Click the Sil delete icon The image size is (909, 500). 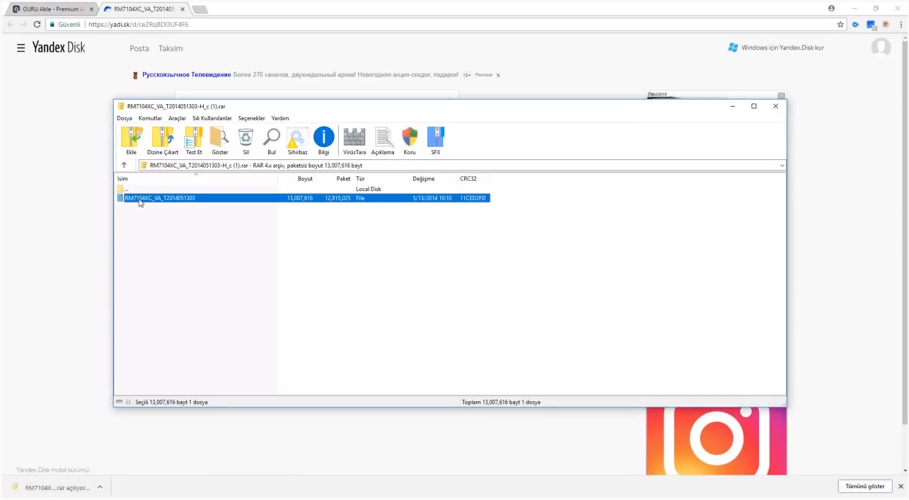[x=246, y=141]
